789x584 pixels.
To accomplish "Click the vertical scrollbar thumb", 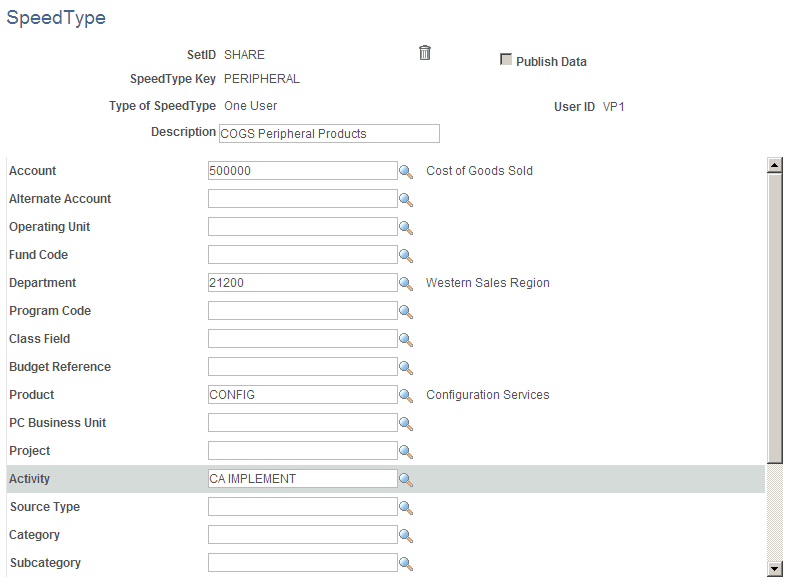I will coord(774,318).
